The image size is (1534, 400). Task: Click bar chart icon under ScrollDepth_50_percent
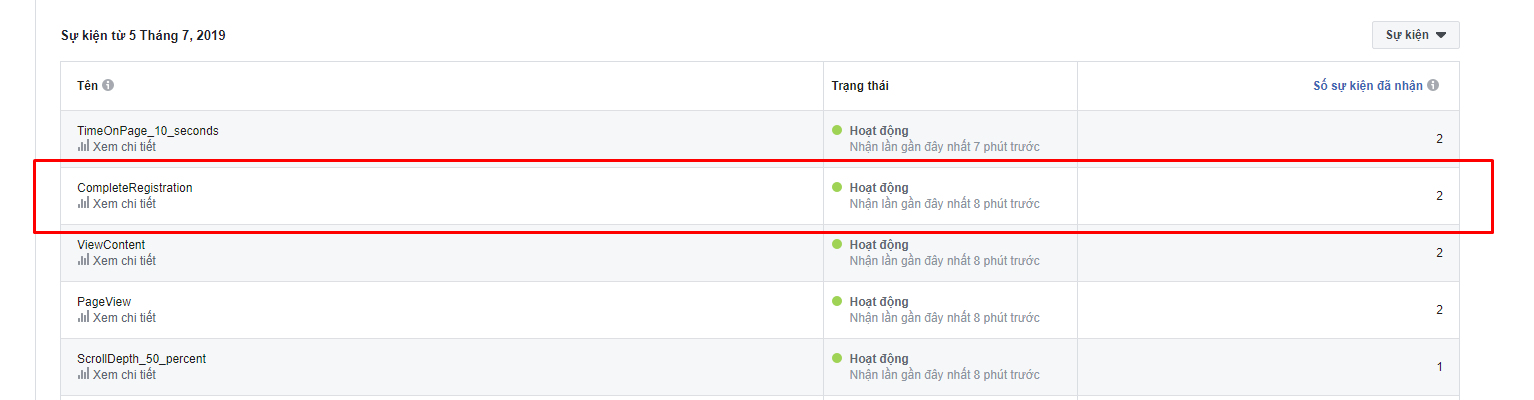[x=83, y=374]
